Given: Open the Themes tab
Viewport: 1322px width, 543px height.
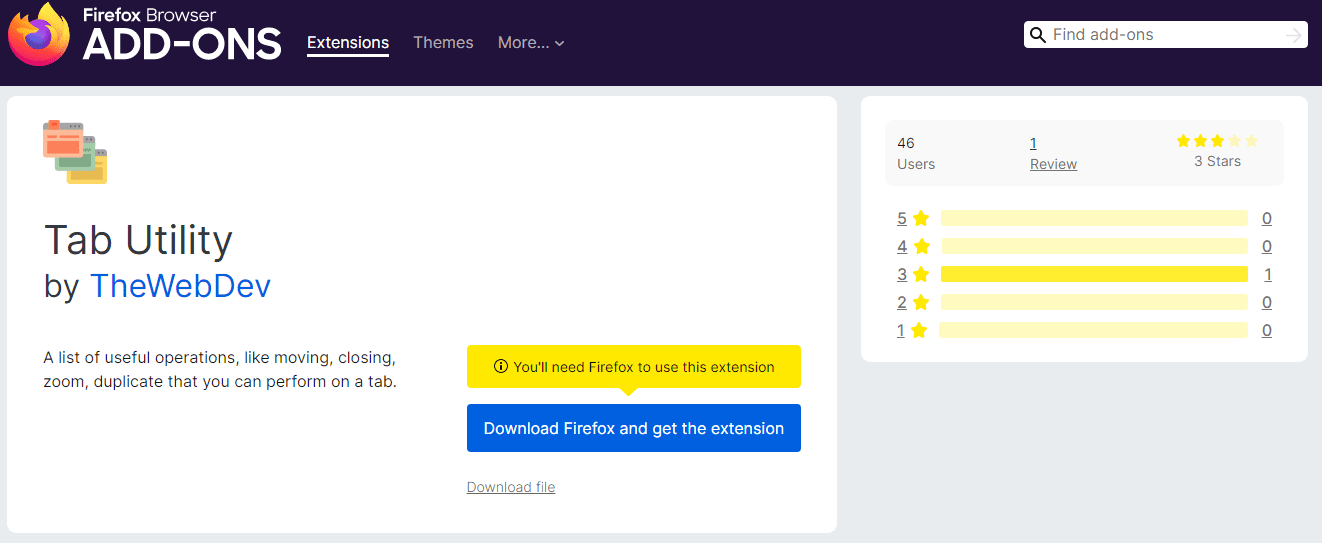Looking at the screenshot, I should [443, 43].
